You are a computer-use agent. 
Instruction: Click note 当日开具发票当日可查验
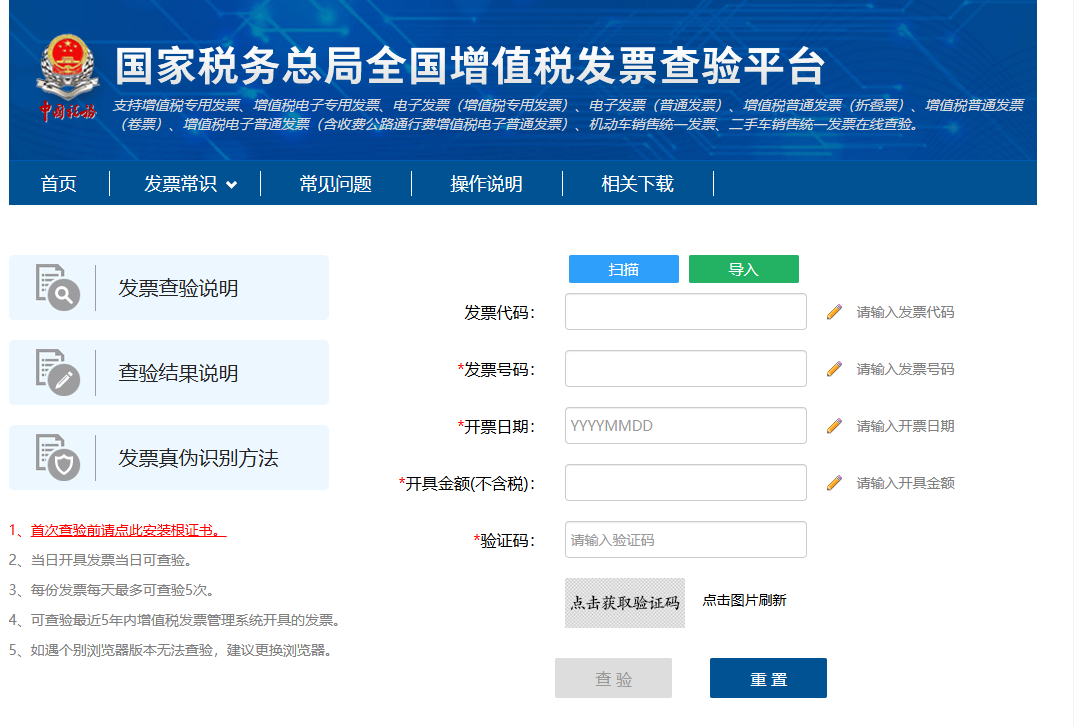tap(101, 560)
